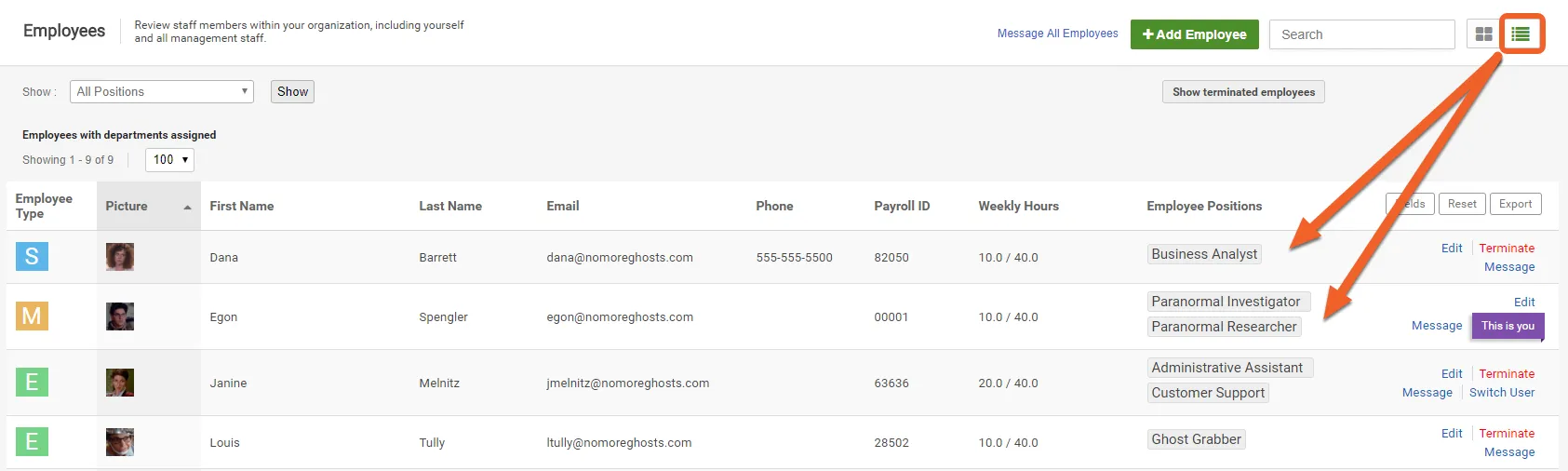Terminate Louis Tully
The height and width of the screenshot is (471, 1568).
pos(1507,433)
